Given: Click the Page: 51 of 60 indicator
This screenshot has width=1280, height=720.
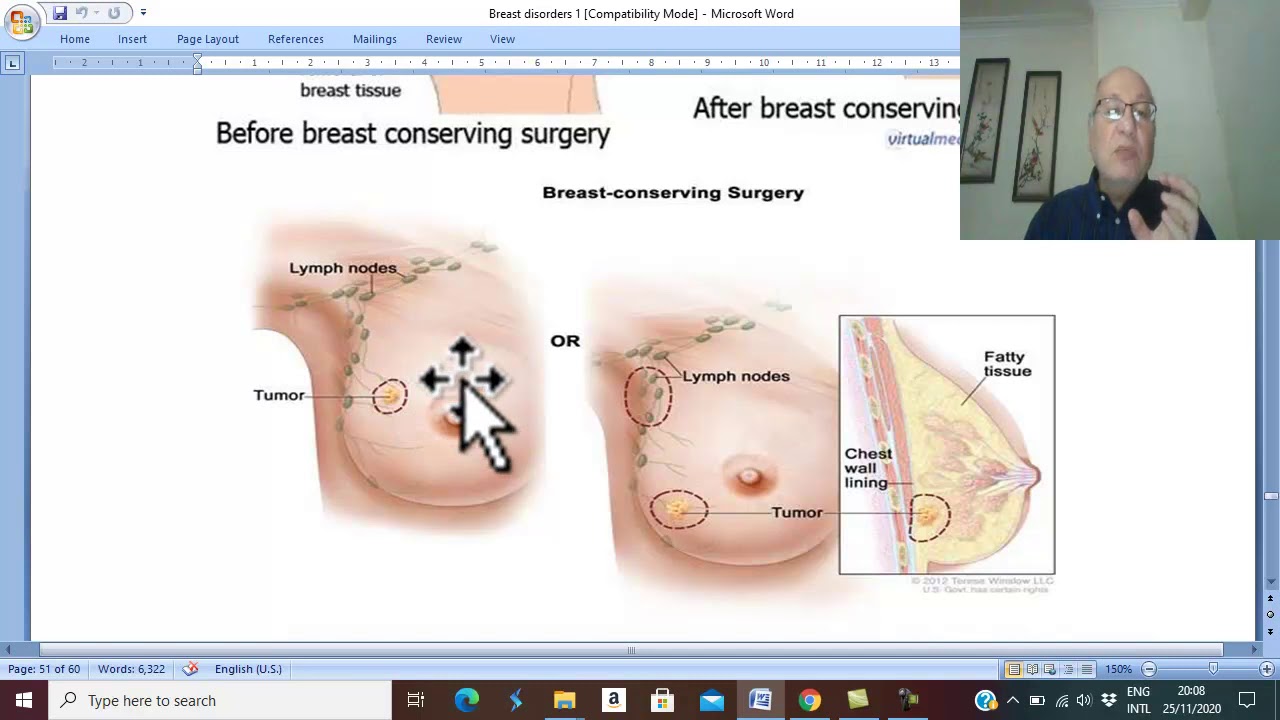Looking at the screenshot, I should (x=44, y=669).
